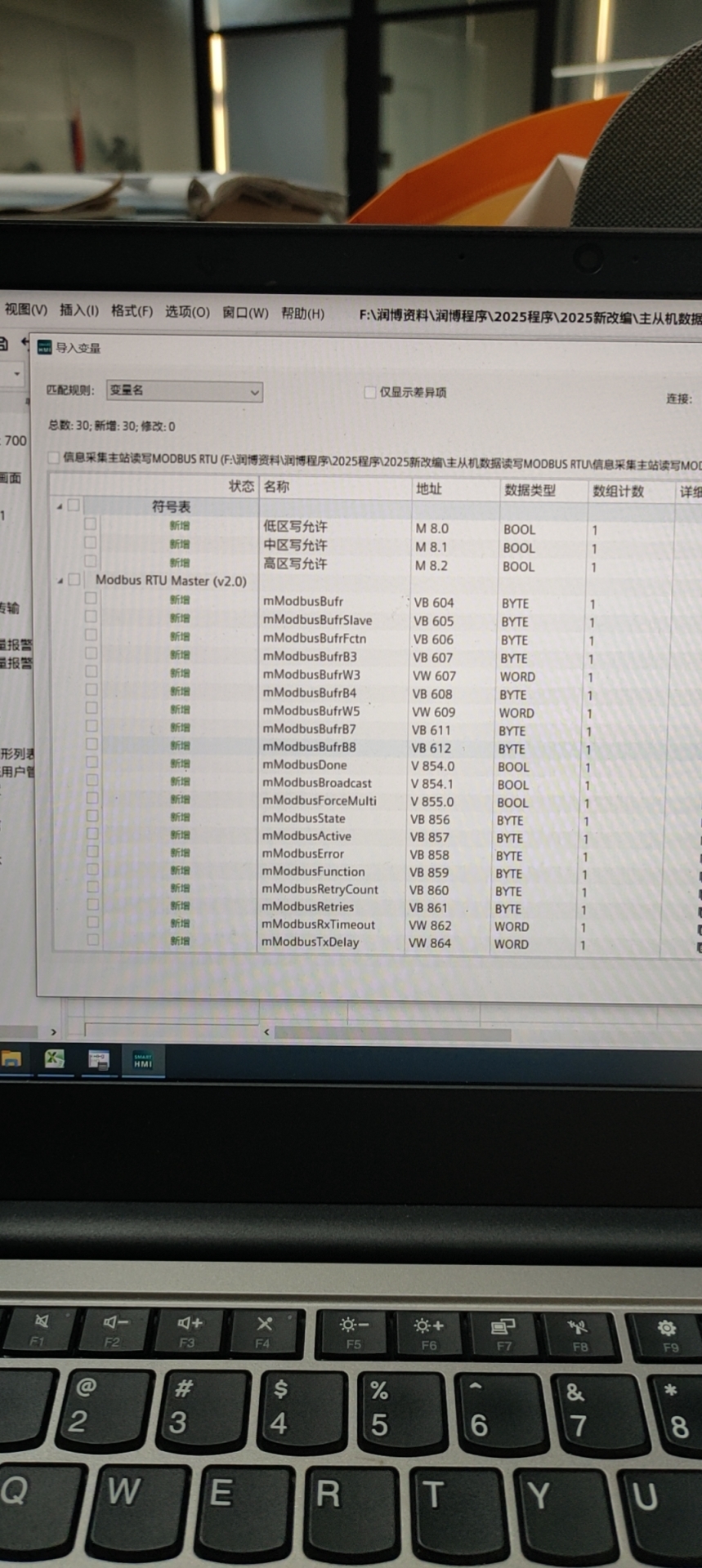Click the 地址 column header

pos(429,488)
